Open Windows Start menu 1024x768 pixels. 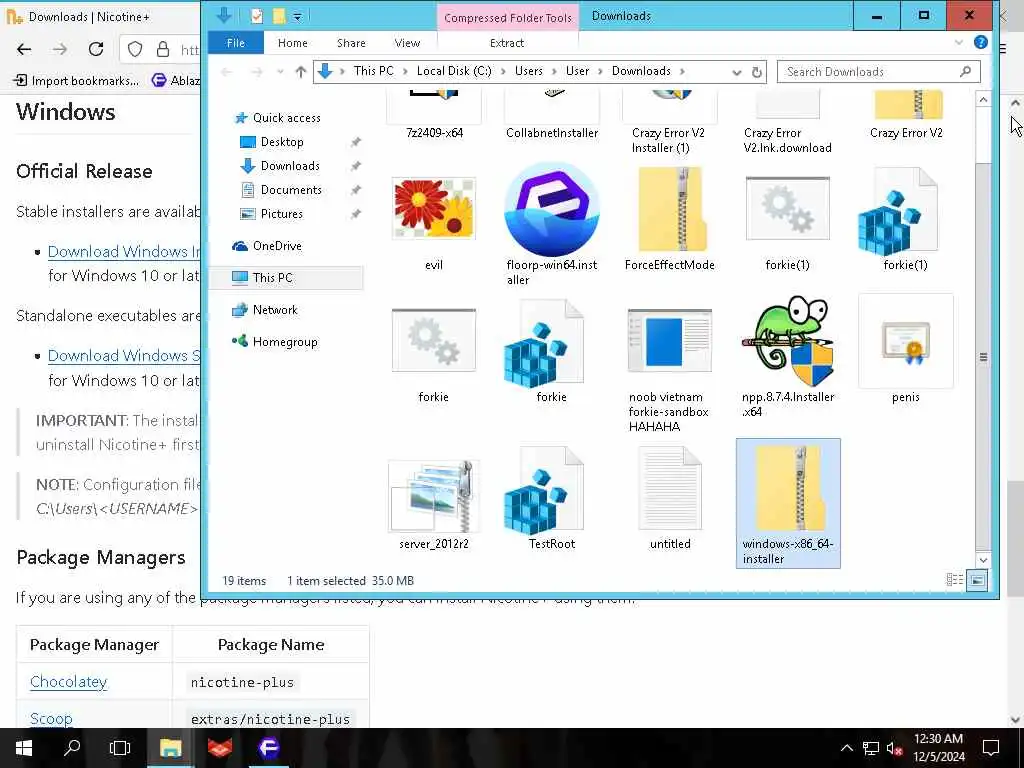click(x=24, y=748)
